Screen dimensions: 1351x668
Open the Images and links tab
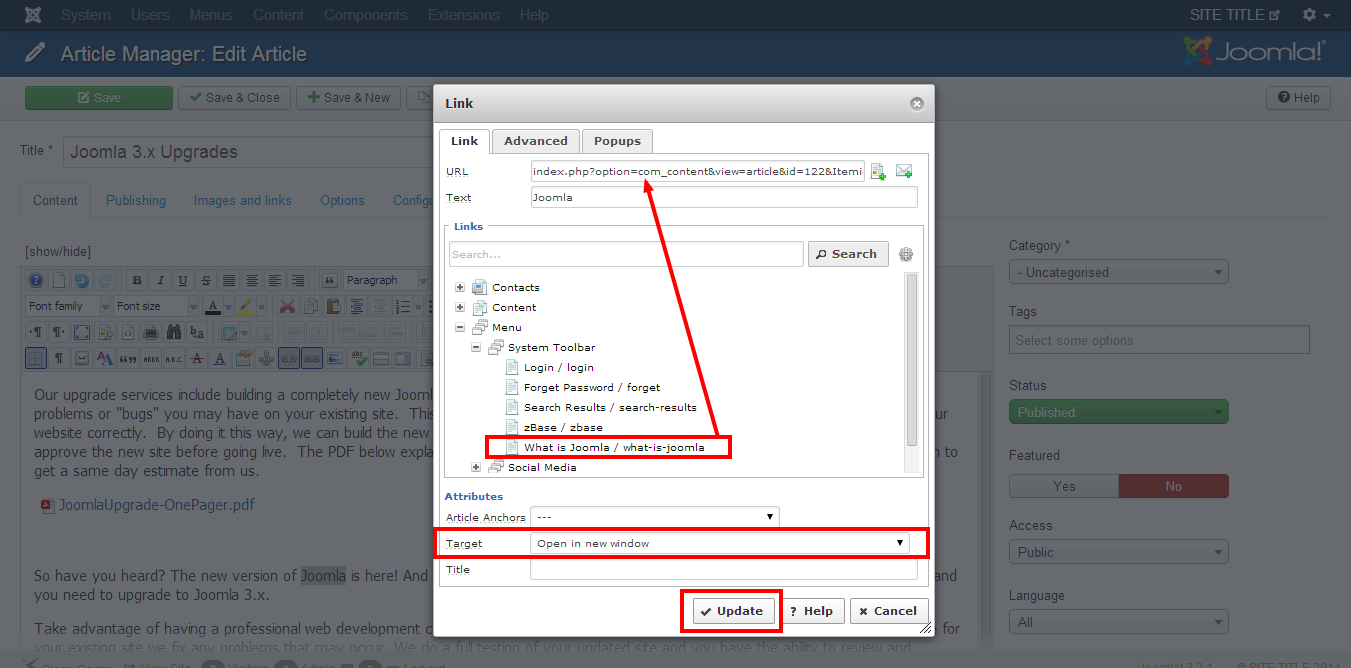[x=243, y=200]
